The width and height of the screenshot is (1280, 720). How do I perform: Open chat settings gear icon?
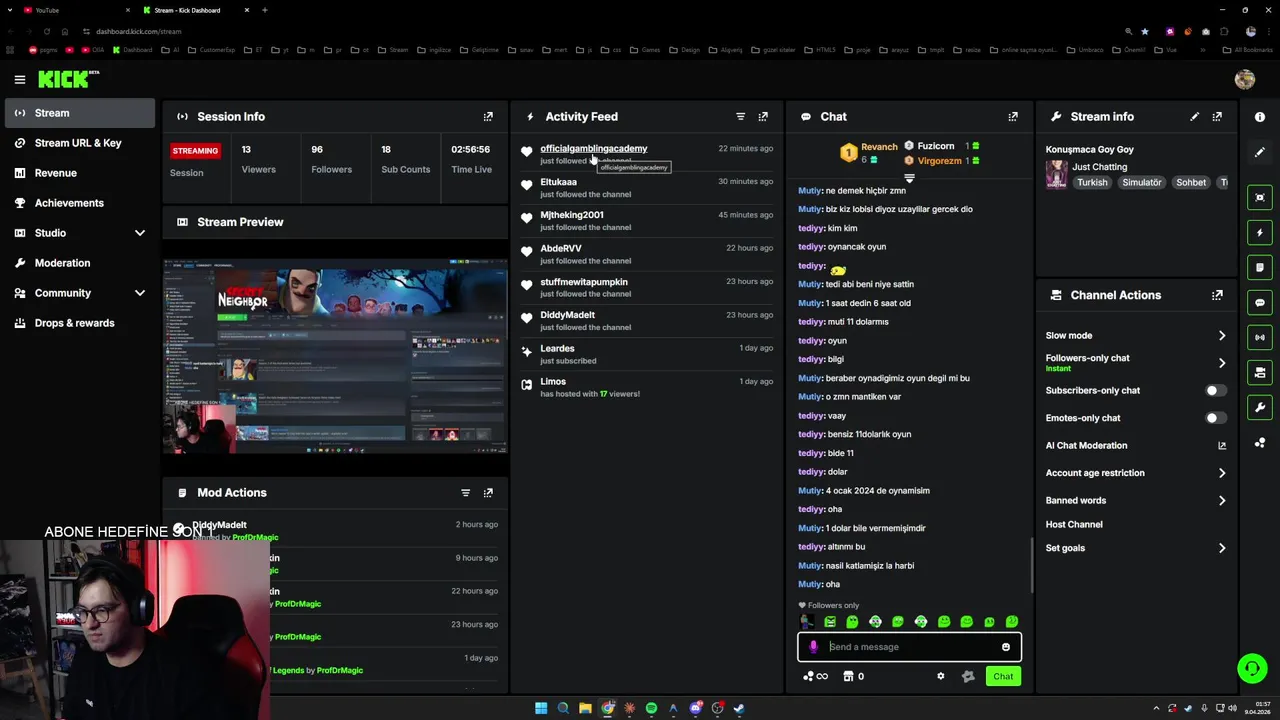940,676
